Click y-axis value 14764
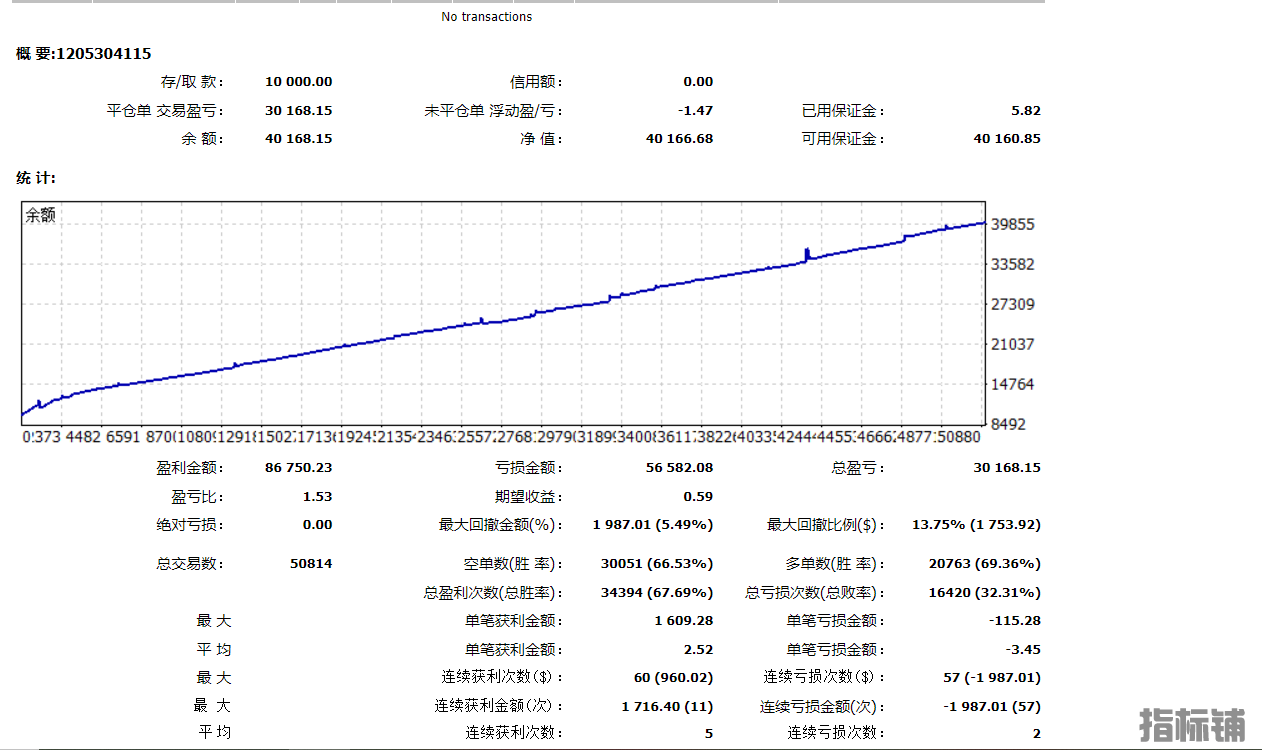 [x=1013, y=384]
